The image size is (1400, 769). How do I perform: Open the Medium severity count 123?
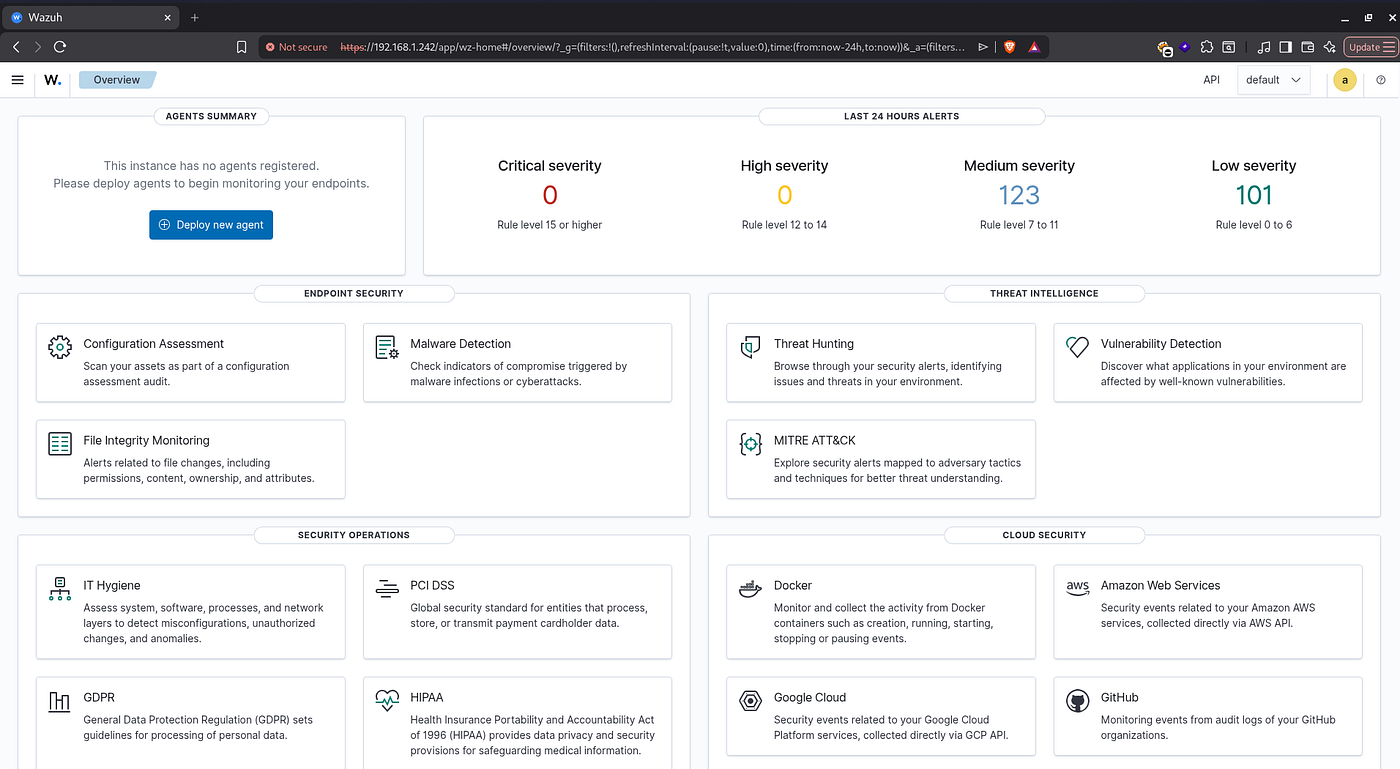click(x=1019, y=195)
